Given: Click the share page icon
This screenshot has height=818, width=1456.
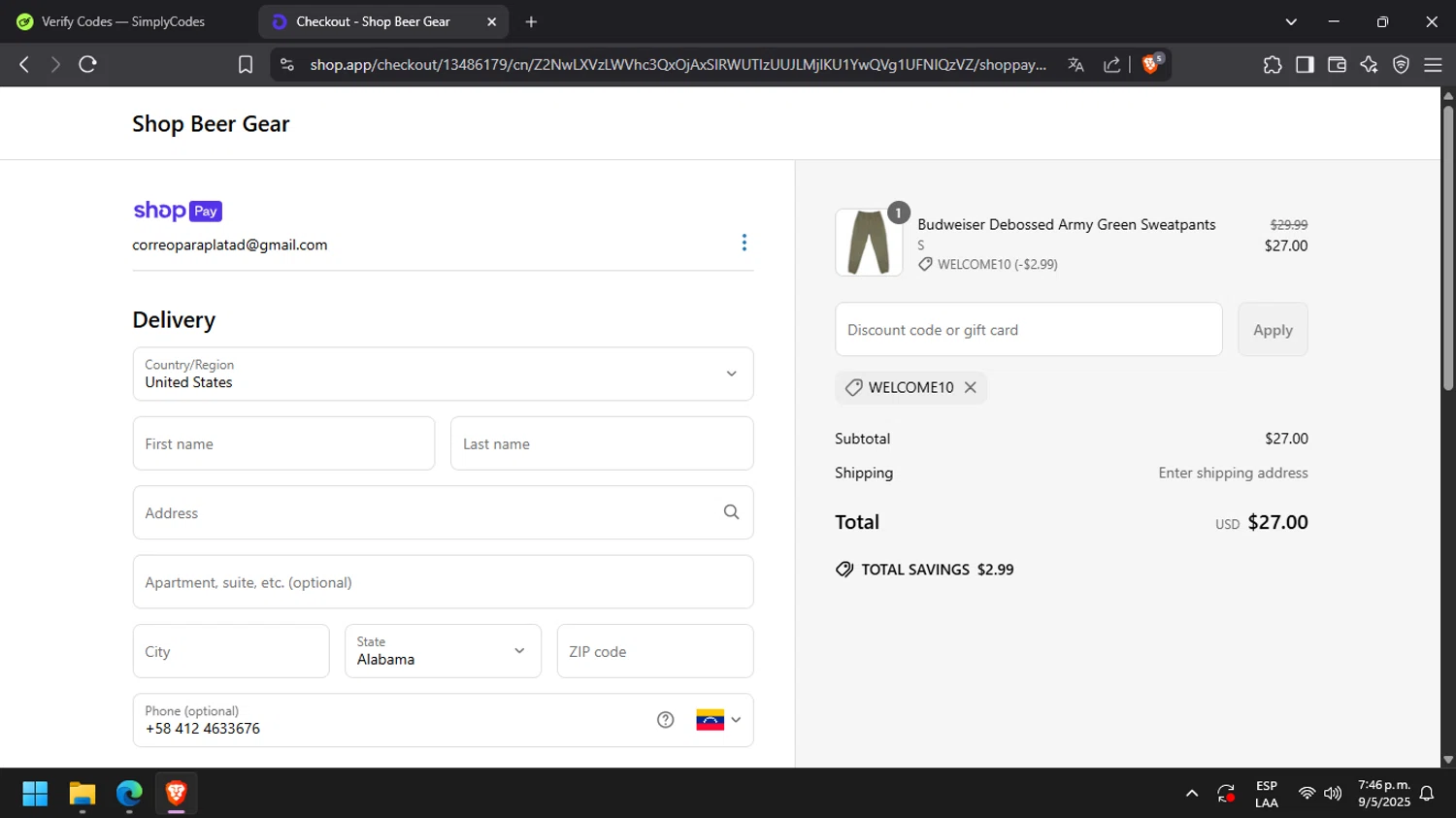Looking at the screenshot, I should click(1112, 64).
